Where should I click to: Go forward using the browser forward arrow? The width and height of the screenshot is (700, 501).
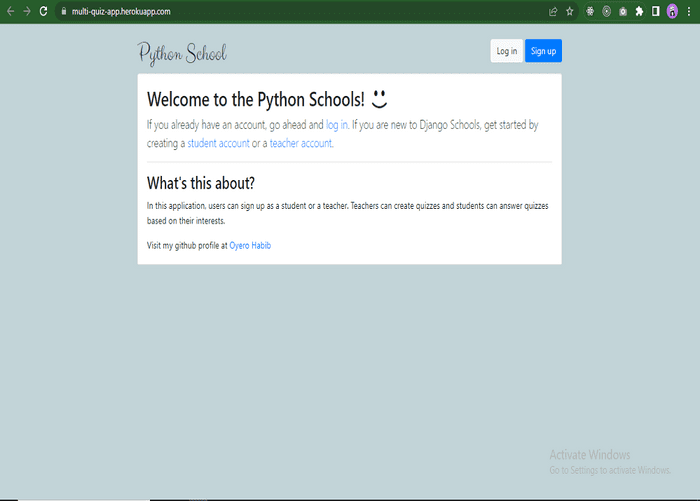(27, 11)
